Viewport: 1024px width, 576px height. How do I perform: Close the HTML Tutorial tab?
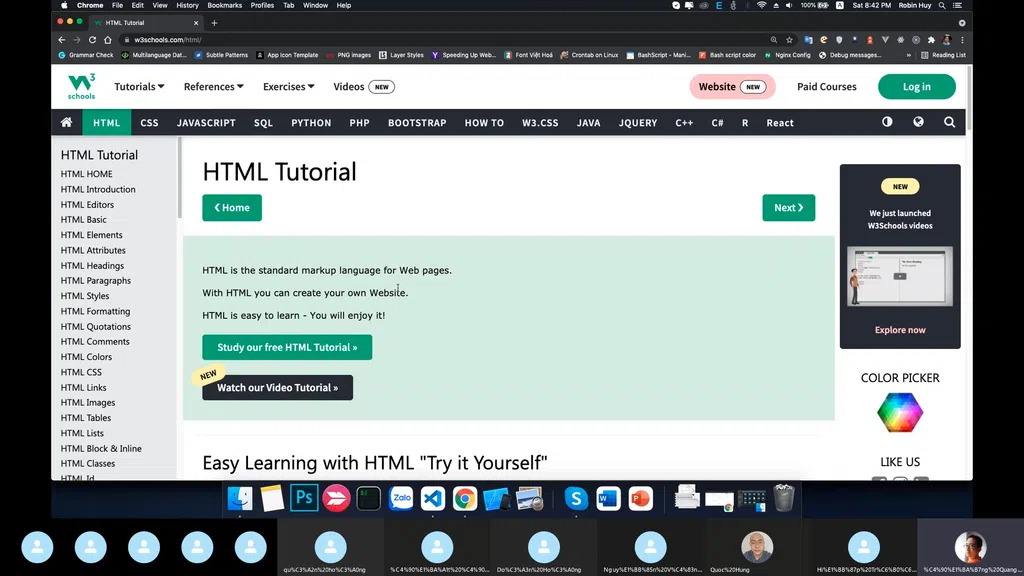pos(196,23)
